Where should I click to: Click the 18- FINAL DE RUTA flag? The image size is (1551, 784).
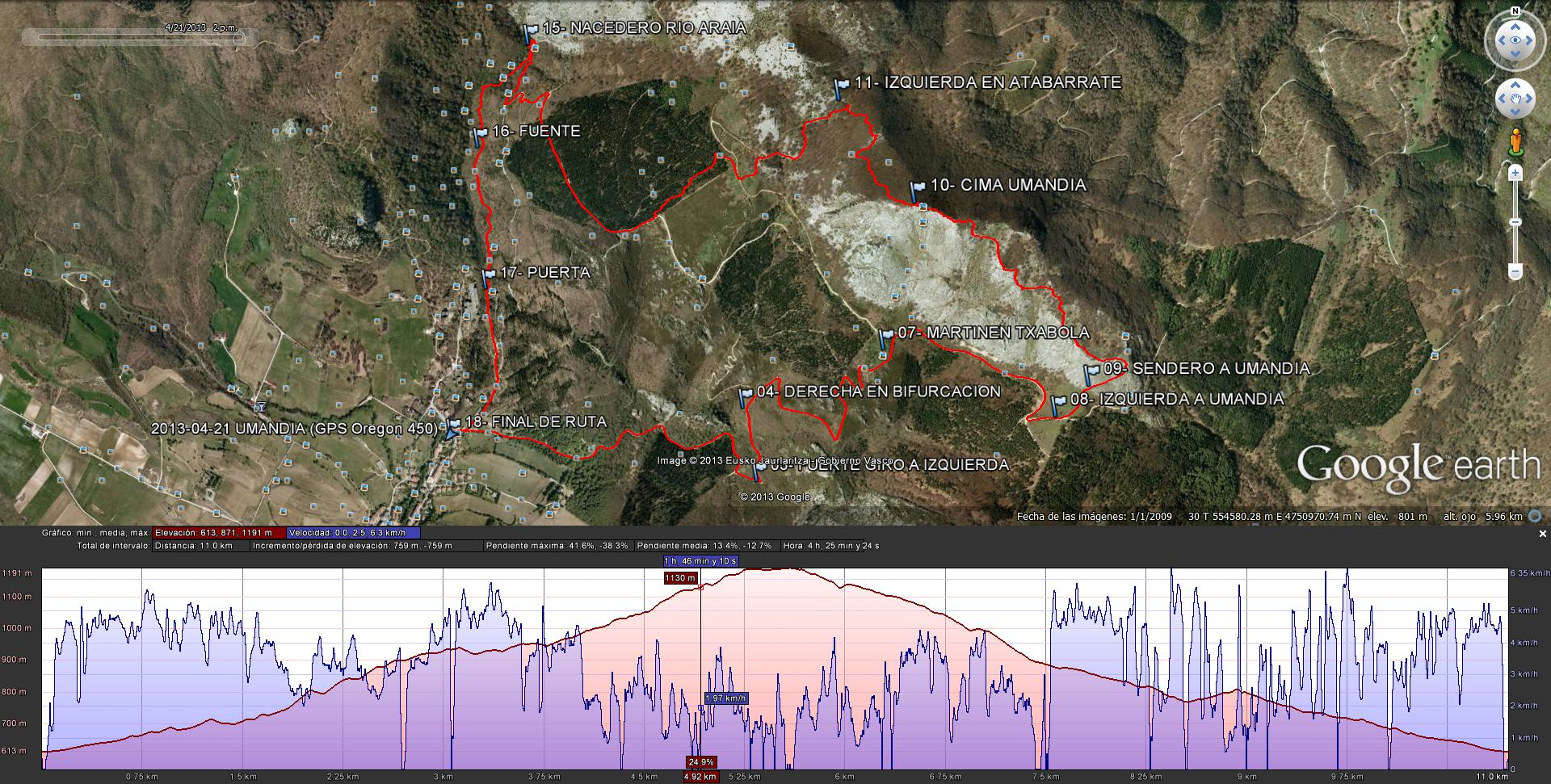click(x=454, y=425)
